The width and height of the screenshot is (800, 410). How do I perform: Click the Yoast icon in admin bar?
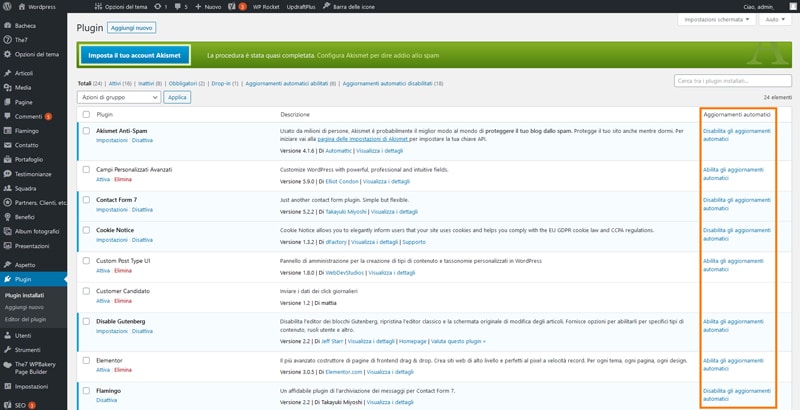pos(232,7)
